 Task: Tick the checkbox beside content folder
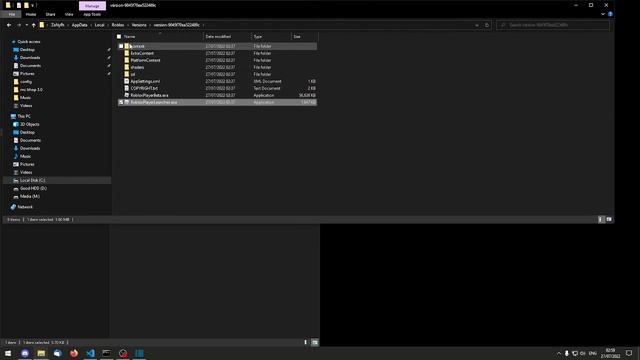(121, 46)
